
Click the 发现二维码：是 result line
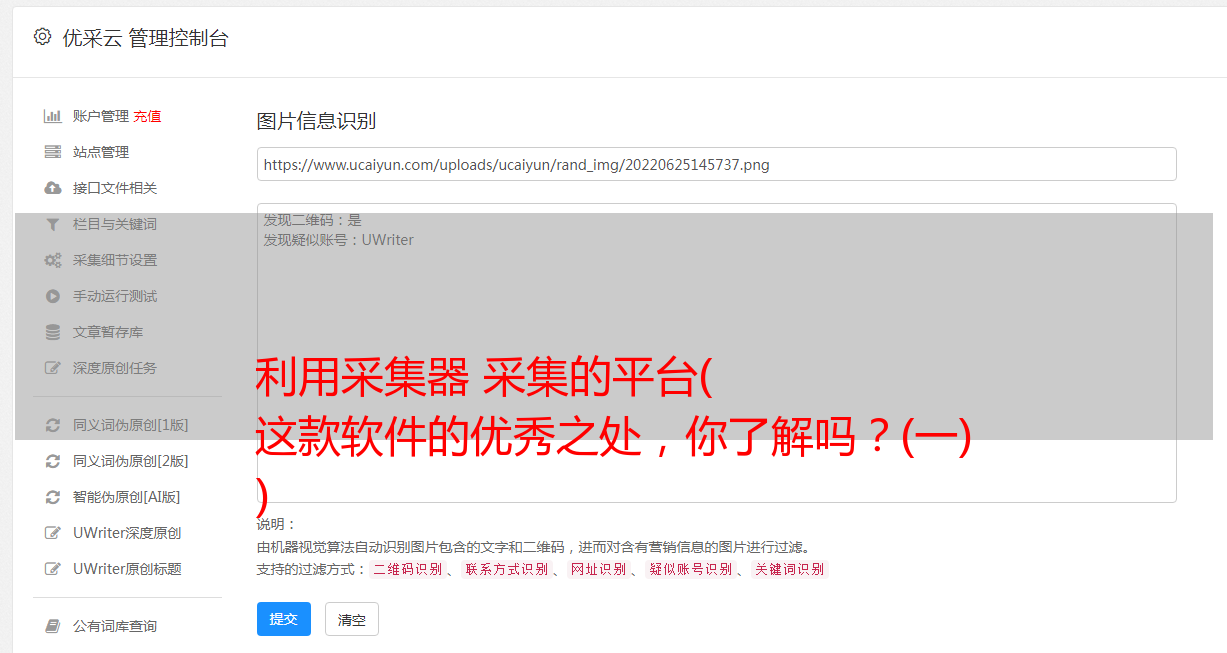point(313,220)
